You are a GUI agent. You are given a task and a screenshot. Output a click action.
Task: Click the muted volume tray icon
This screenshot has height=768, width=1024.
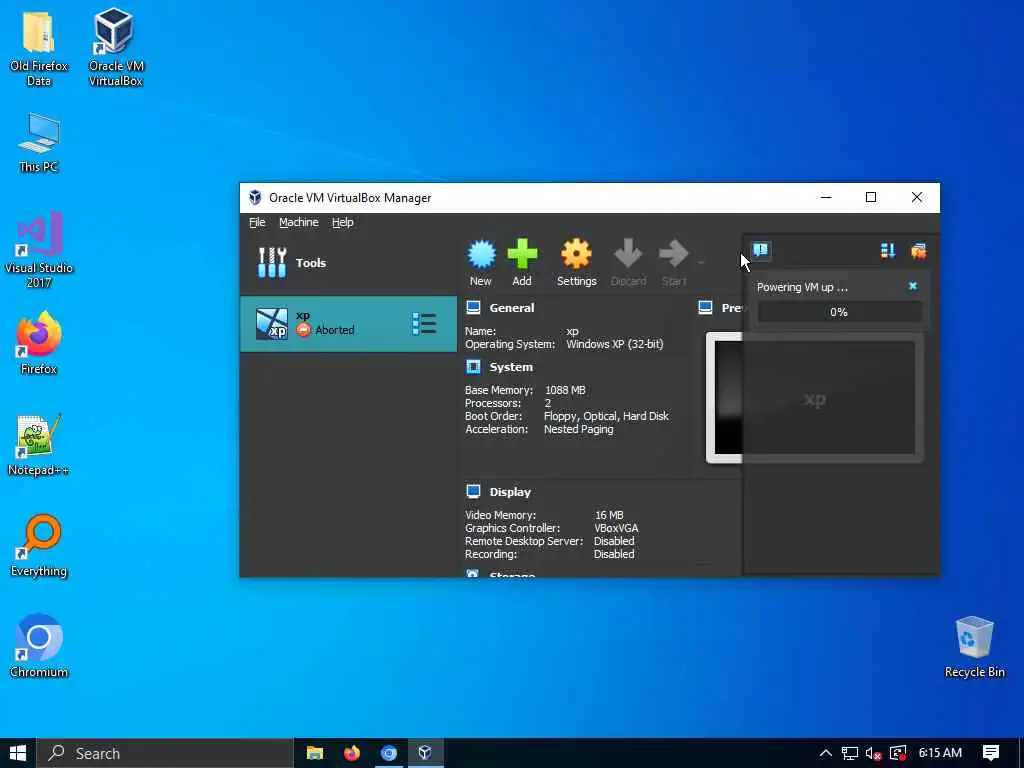pyautogui.click(x=873, y=754)
